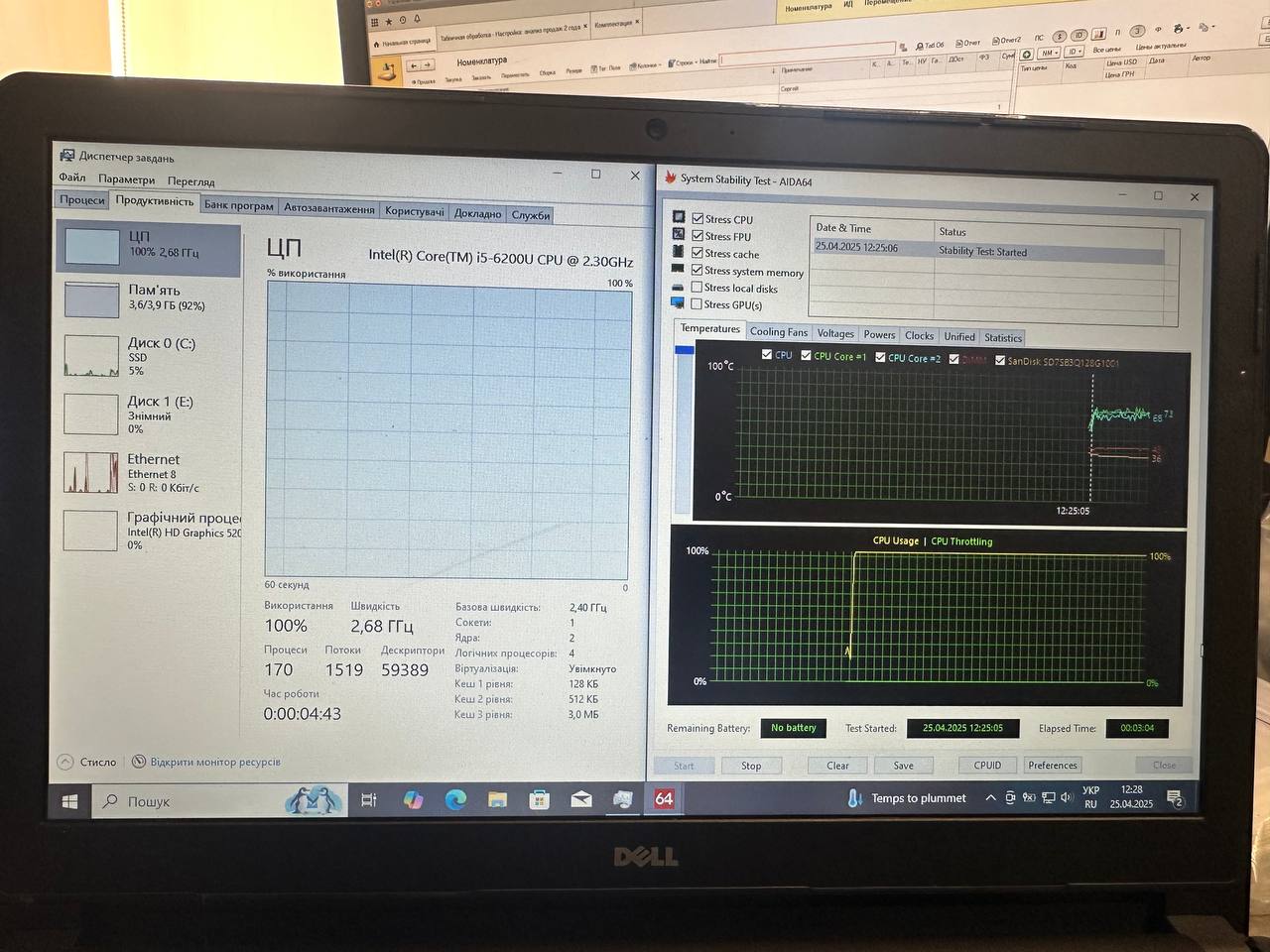Open the Mail app taskbar icon

point(580,799)
